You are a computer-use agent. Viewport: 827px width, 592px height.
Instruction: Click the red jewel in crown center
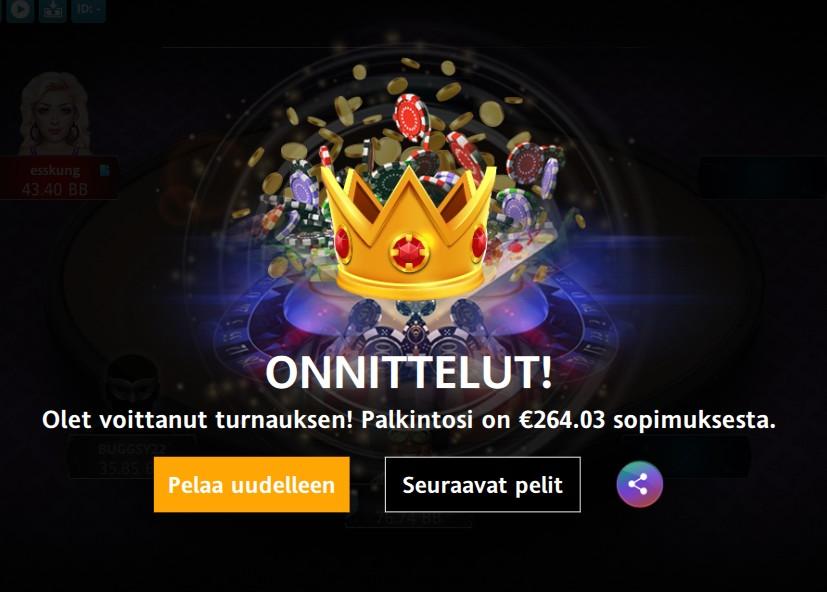click(409, 252)
